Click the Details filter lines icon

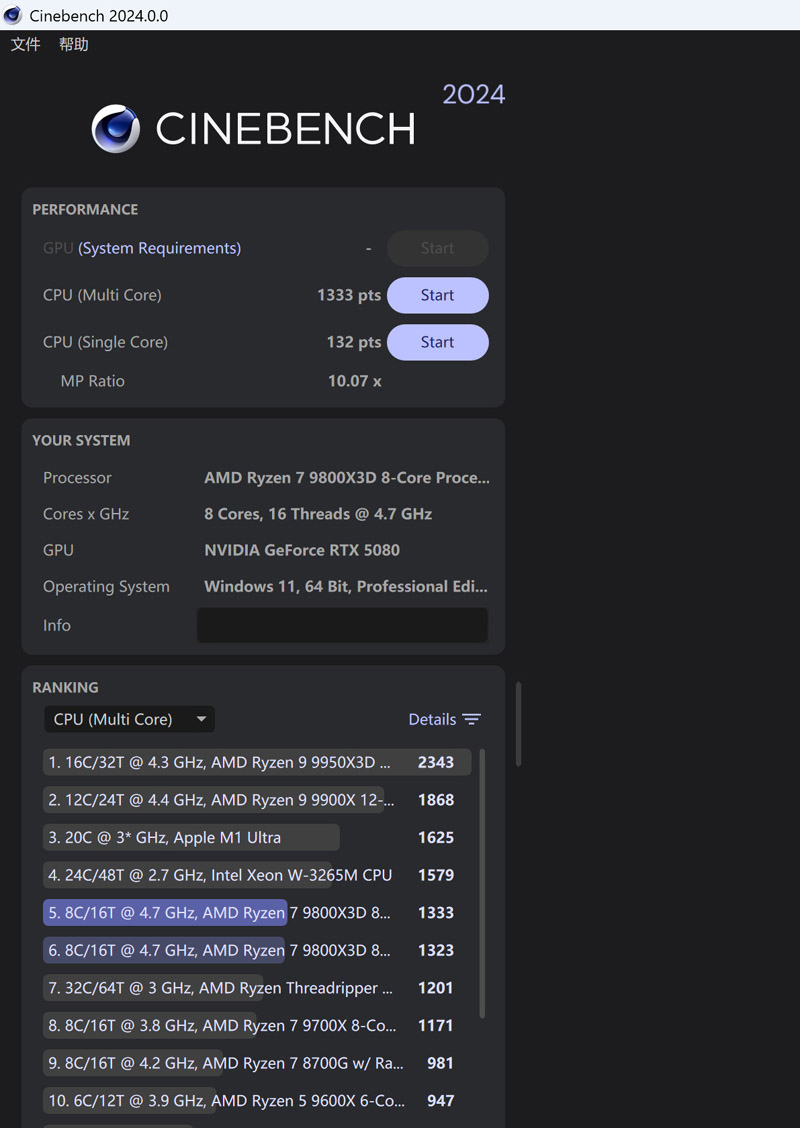click(472, 719)
